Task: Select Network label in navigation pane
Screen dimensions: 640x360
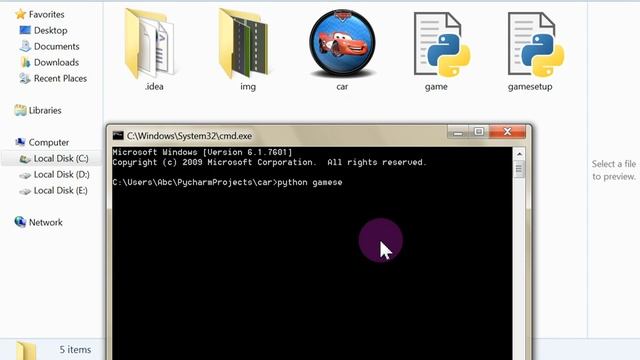Action: (46, 222)
